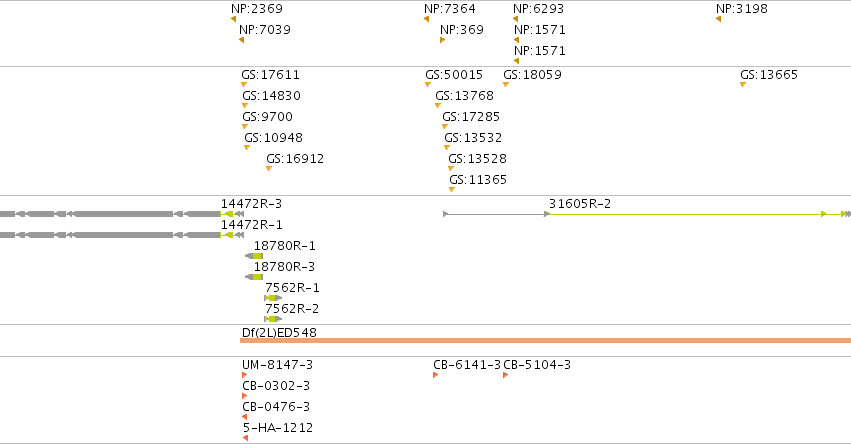Select the 7562R-2 gene glyph
Screen dimensions: 851x444
pos(273,319)
